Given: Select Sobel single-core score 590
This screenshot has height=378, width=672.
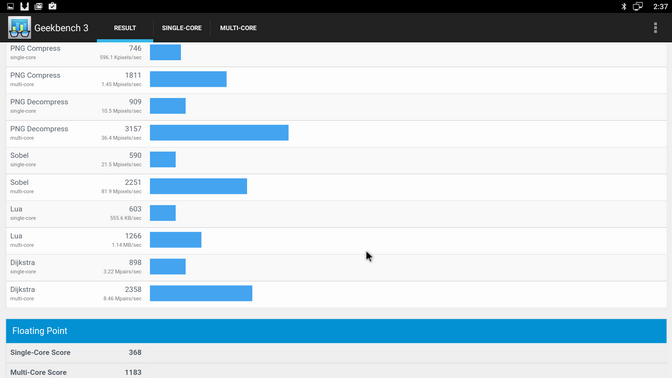Looking at the screenshot, I should coord(135,156).
